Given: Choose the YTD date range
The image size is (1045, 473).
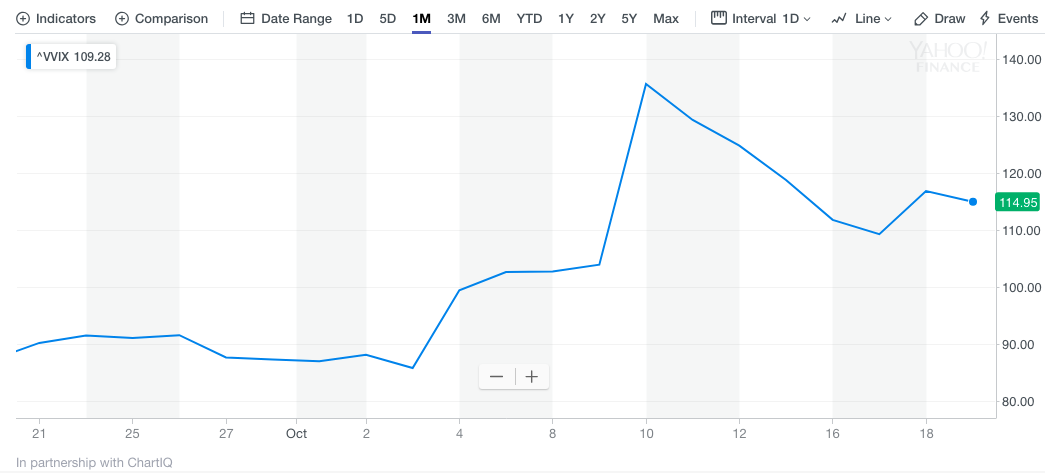Looking at the screenshot, I should (x=529, y=19).
